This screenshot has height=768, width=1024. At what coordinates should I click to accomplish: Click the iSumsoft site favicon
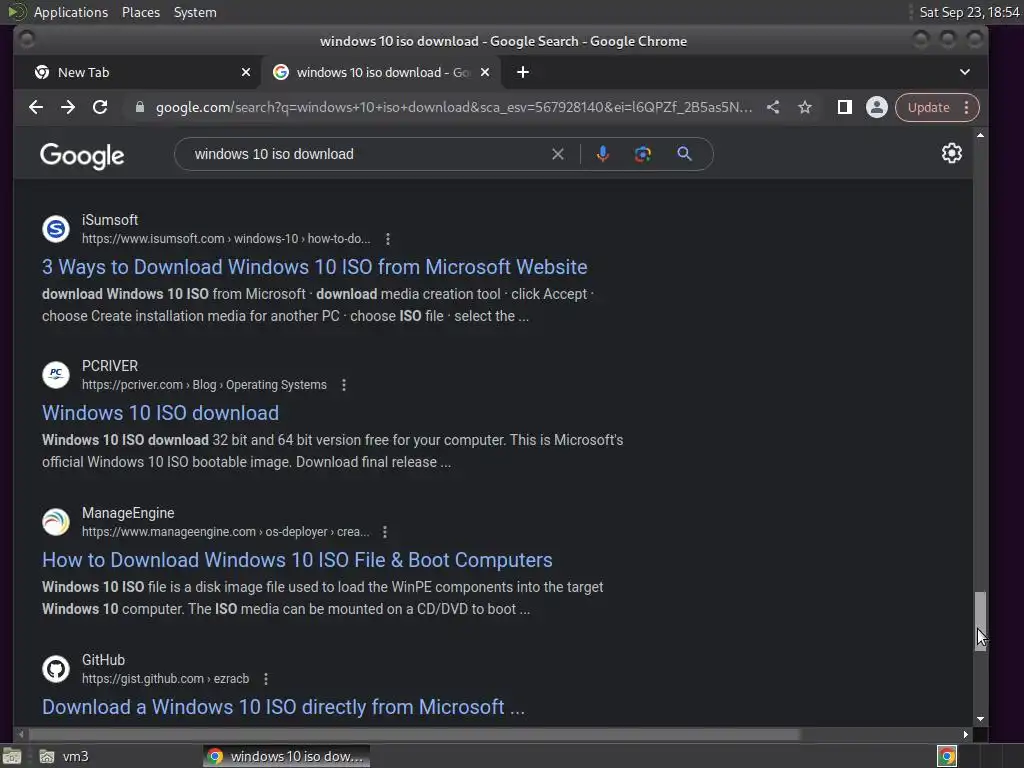pyautogui.click(x=56, y=229)
